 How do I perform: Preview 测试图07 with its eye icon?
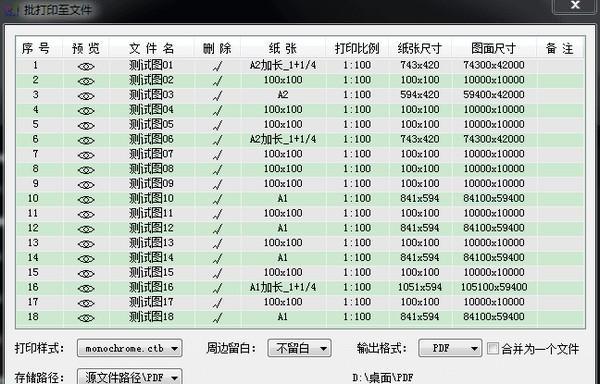click(x=86, y=155)
